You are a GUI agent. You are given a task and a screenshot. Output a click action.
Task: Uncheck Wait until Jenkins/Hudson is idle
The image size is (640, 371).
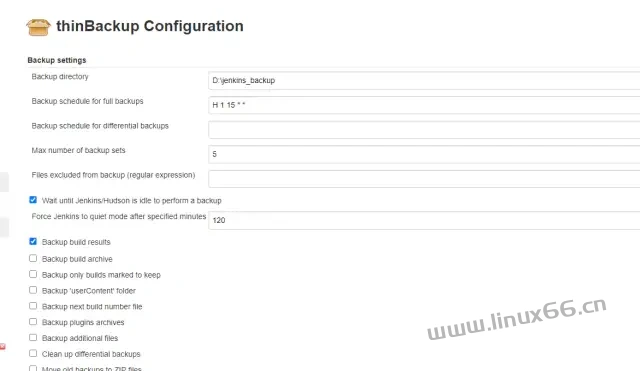click(33, 200)
